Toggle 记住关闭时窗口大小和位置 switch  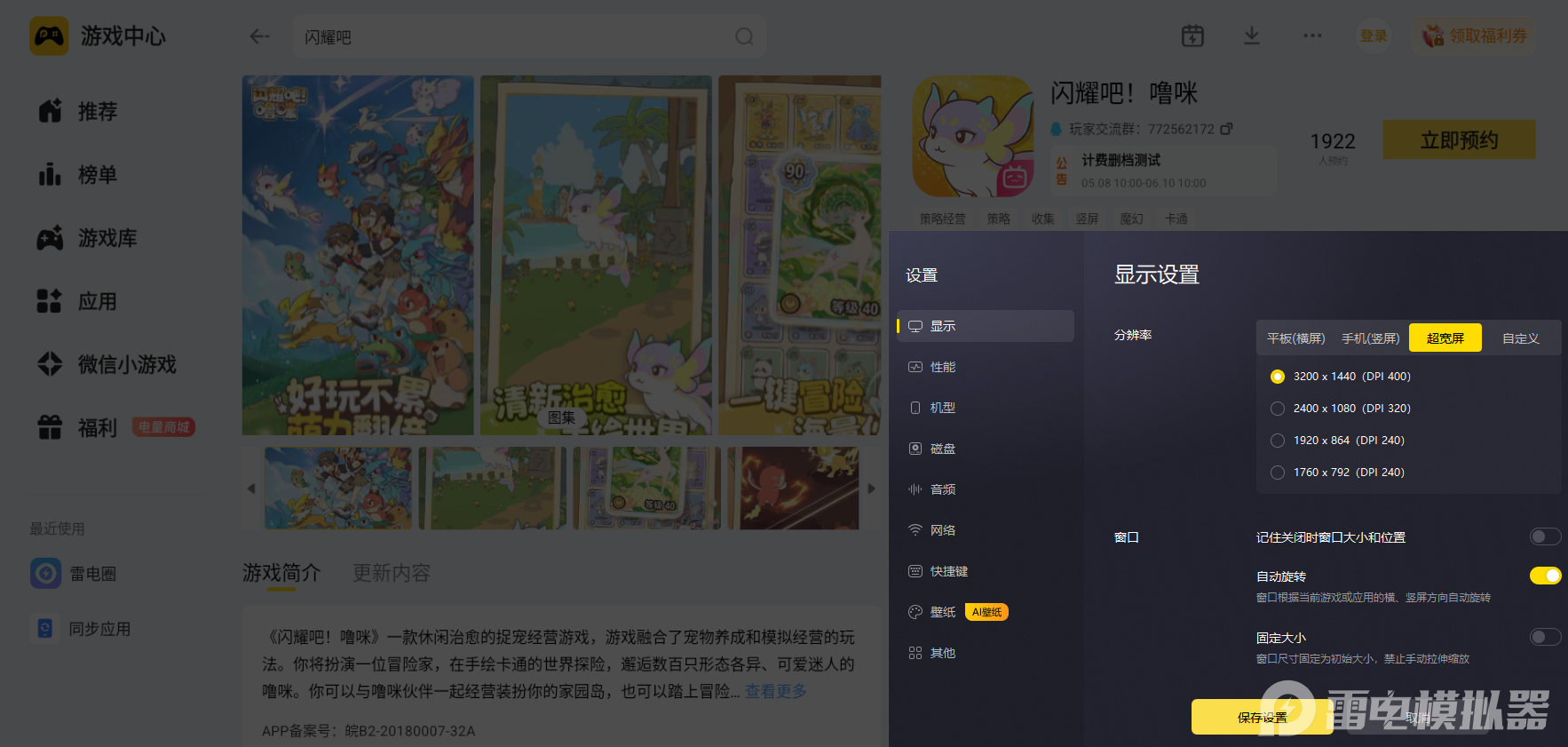tap(1545, 536)
